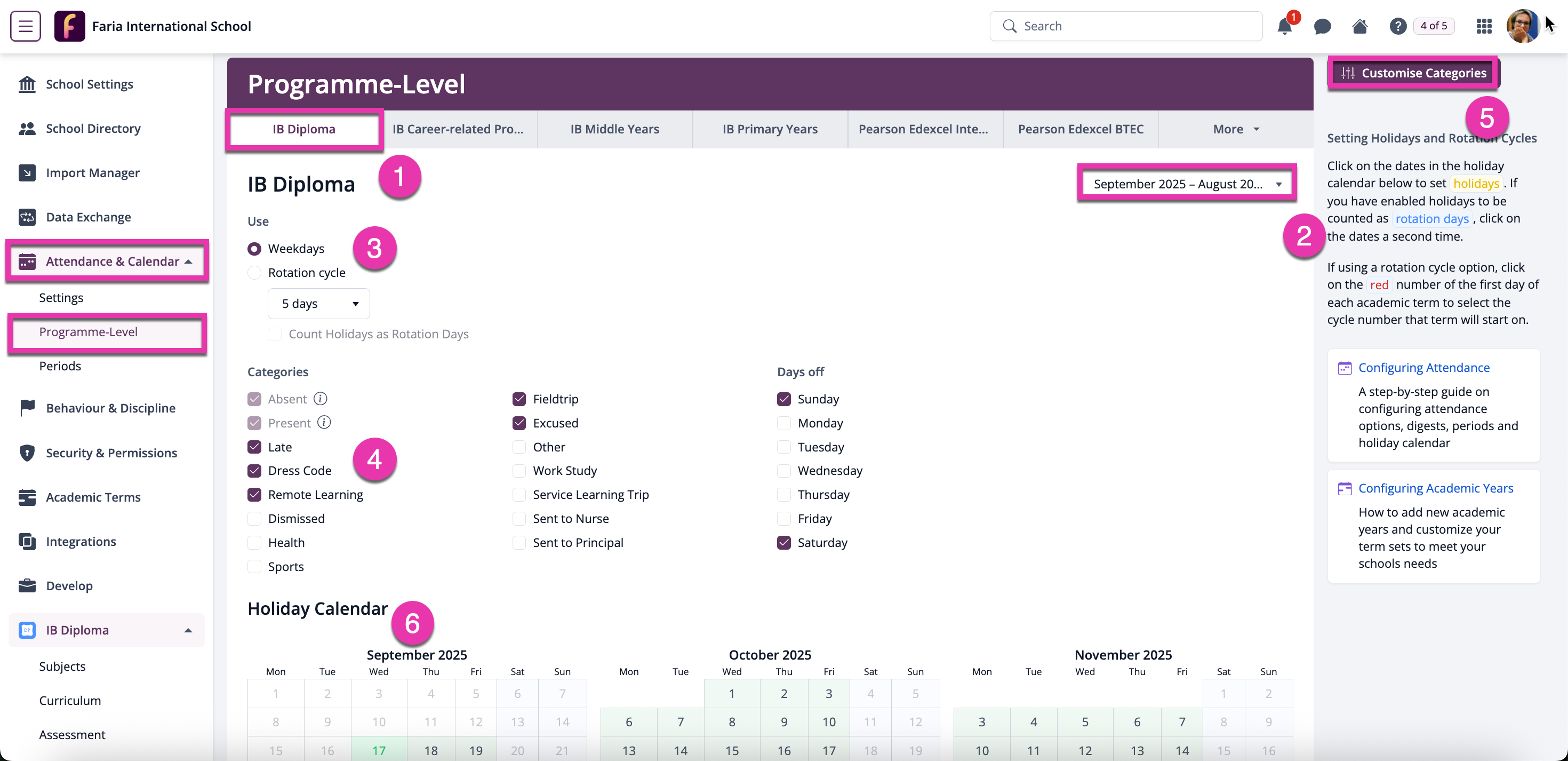Click the Integrations icon
Image resolution: width=1568 pixels, height=761 pixels.
[27, 542]
